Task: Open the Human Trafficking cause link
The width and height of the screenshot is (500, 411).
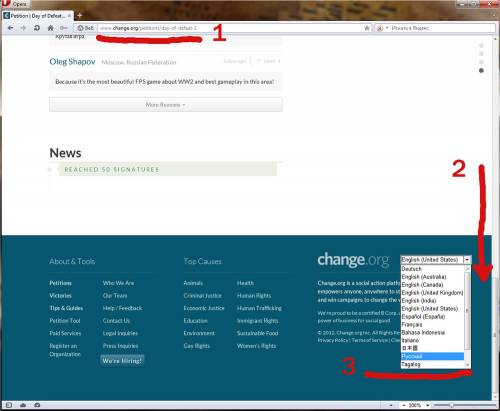Action: (259, 308)
